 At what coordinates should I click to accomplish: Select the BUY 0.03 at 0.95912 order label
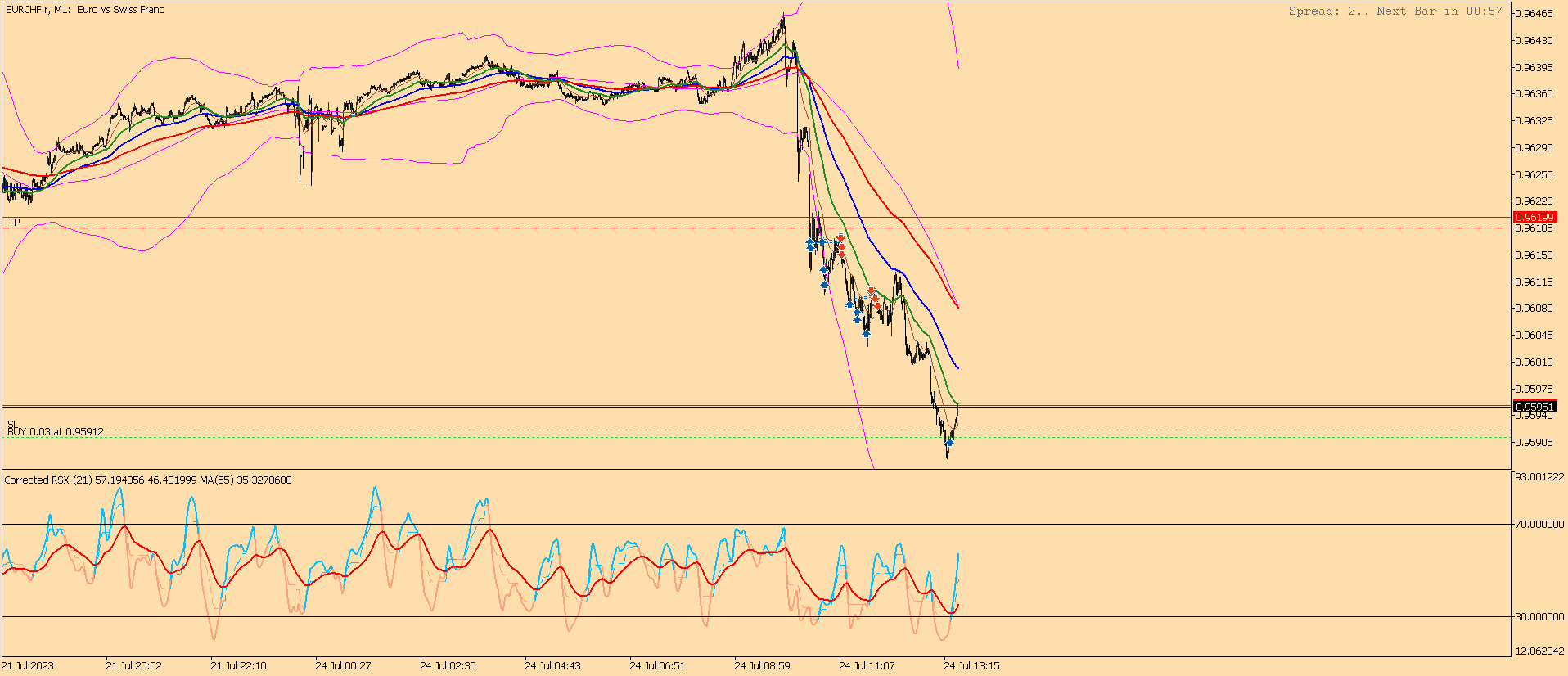(x=56, y=431)
